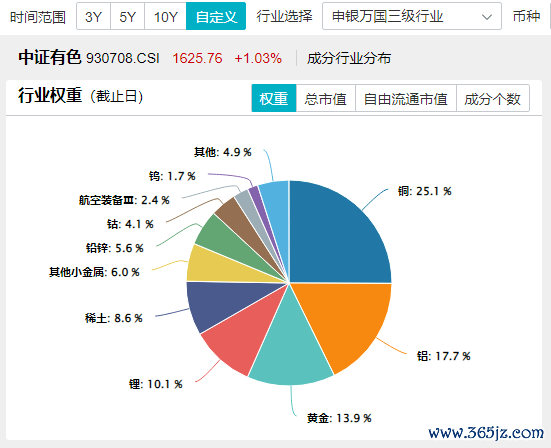Switch to the 权重 tab
This screenshot has width=551, height=448.
(274, 98)
